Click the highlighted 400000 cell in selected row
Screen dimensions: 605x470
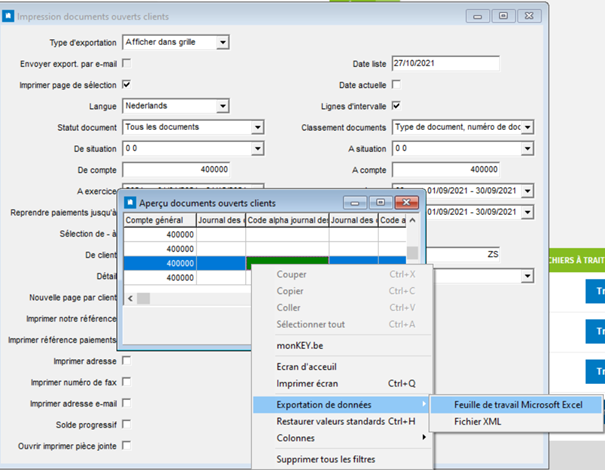(160, 263)
